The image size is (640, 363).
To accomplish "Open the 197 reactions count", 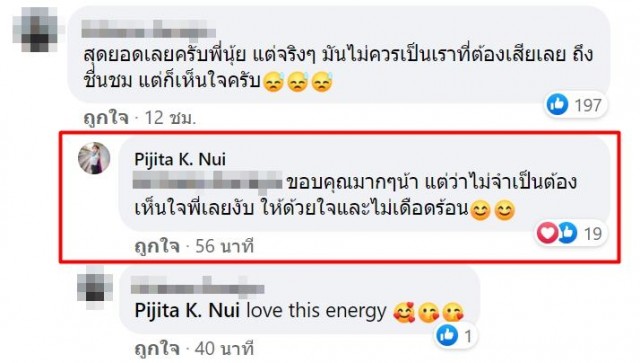I will [588, 105].
